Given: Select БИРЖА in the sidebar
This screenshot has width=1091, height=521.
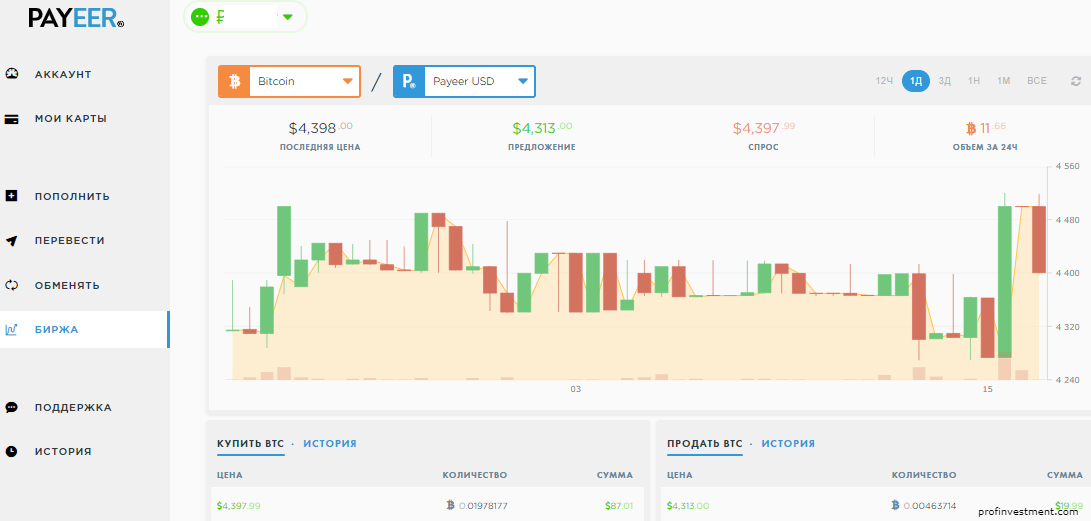Looking at the screenshot, I should (x=56, y=330).
